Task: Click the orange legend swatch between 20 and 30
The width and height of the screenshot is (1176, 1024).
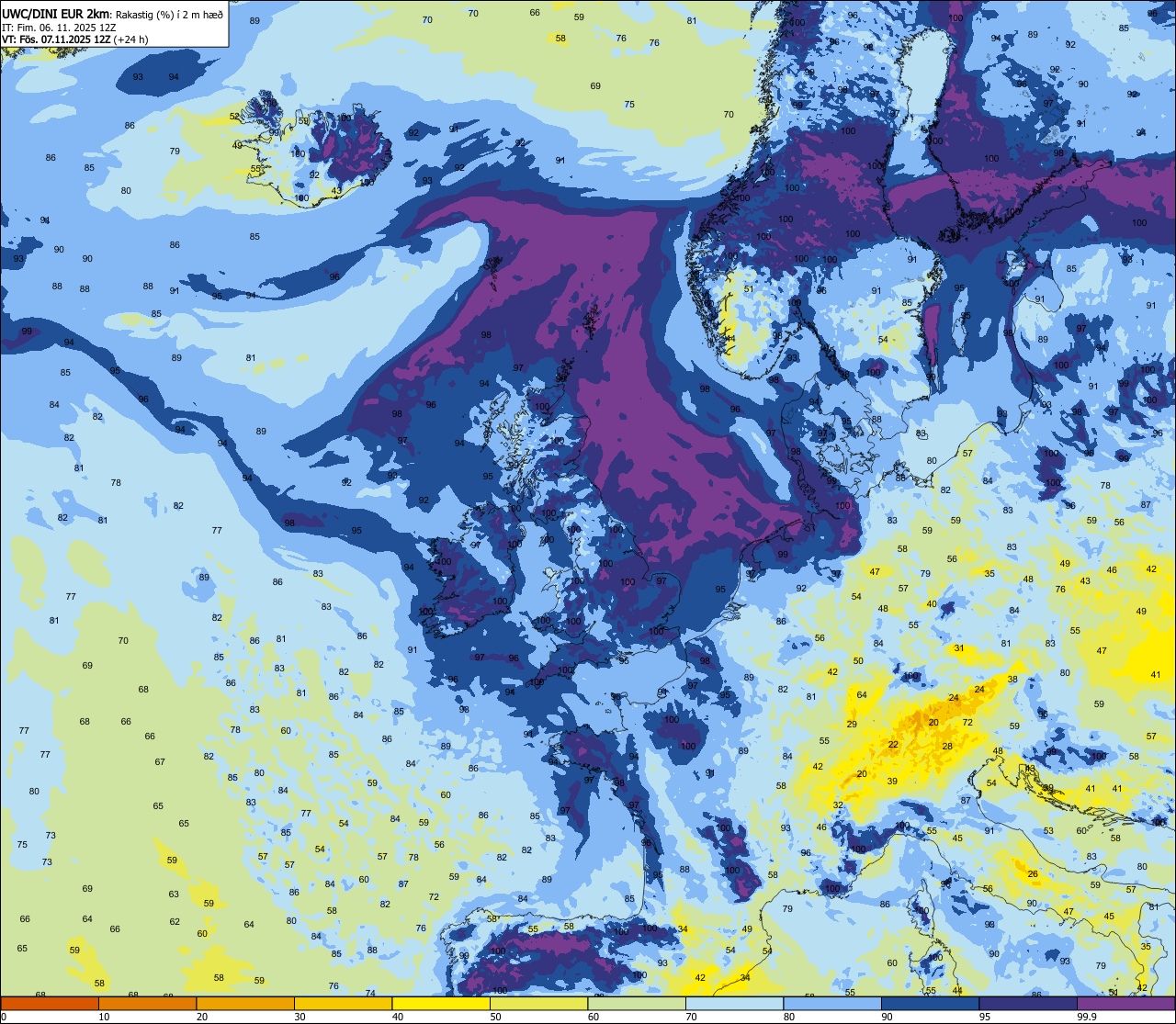Action: tap(245, 1003)
